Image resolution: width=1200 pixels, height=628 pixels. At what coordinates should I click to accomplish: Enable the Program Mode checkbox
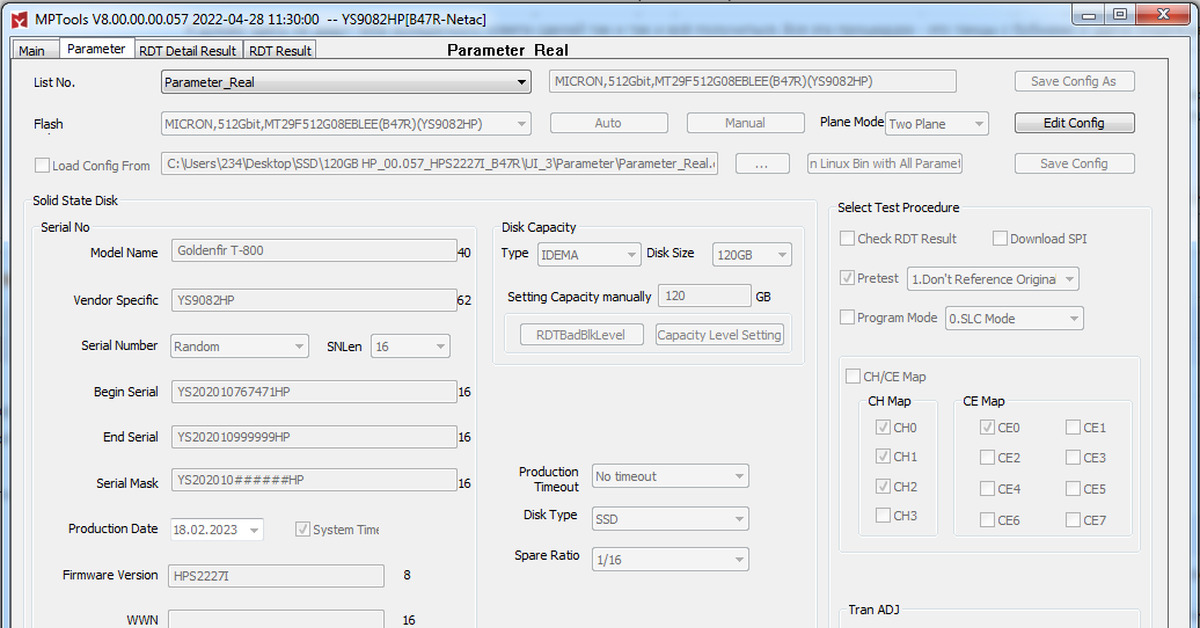[x=848, y=318]
